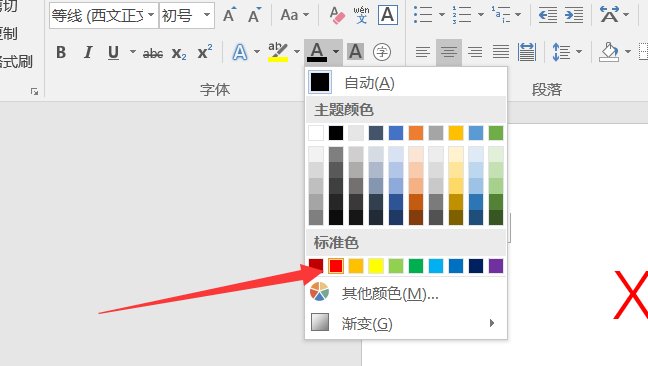
Task: Click phonetic guide wén icon
Action: click(362, 15)
